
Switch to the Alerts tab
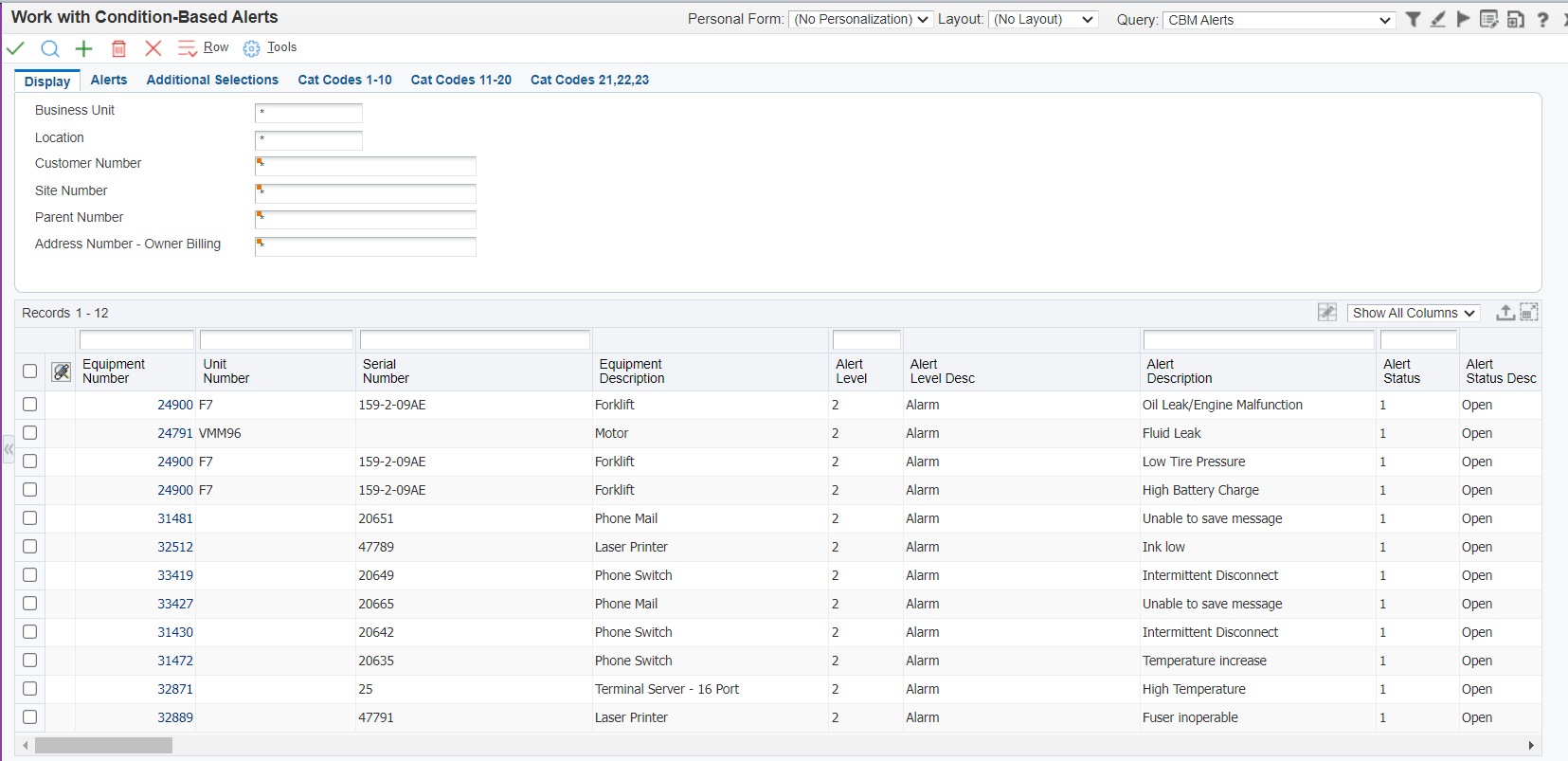[109, 81]
